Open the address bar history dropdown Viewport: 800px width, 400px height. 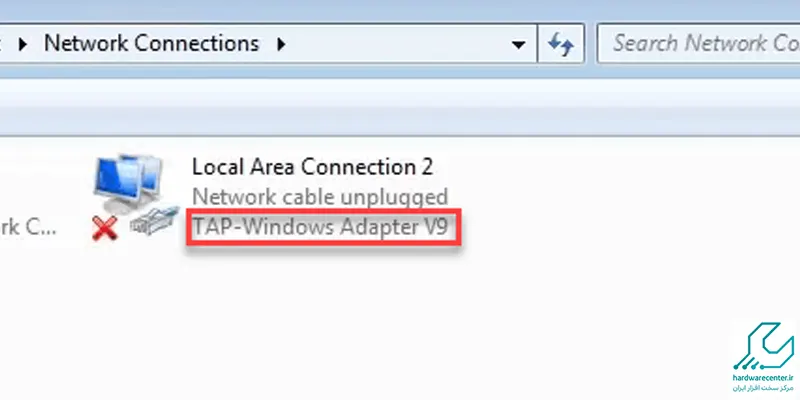pos(518,45)
